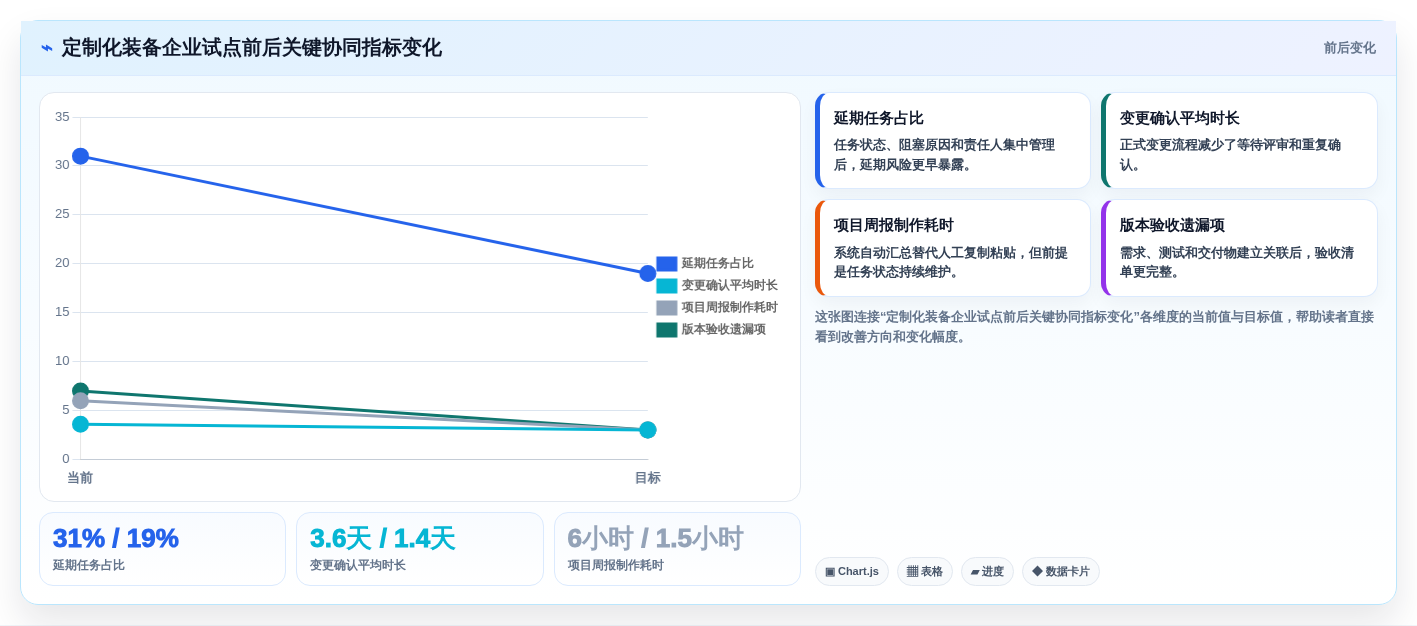Click the cyan data point at 当前
The height and width of the screenshot is (626, 1417).
[80, 424]
